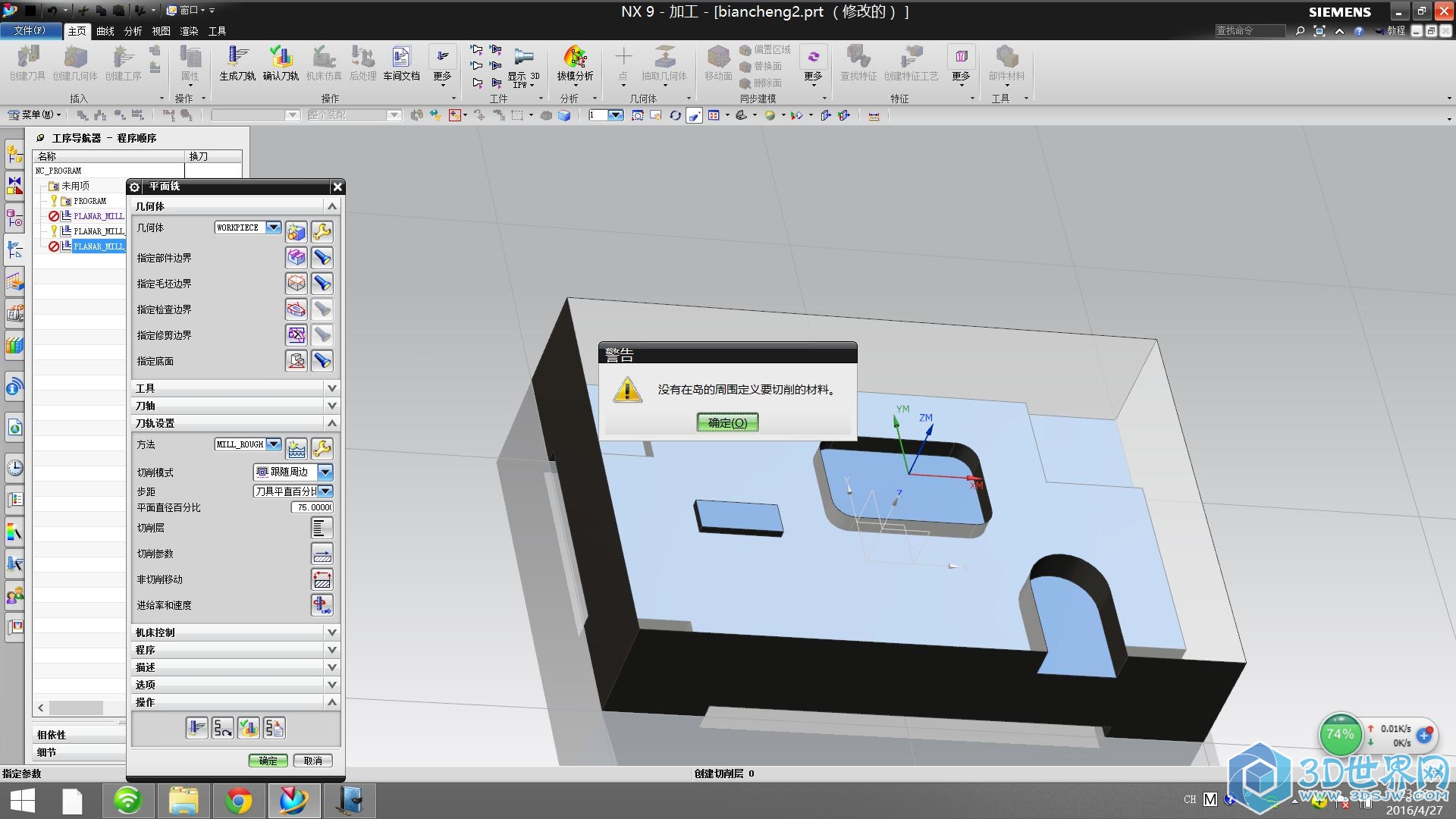Click new geometry icon next to WORKPIECE
This screenshot has width=1456, height=819.
(x=297, y=231)
